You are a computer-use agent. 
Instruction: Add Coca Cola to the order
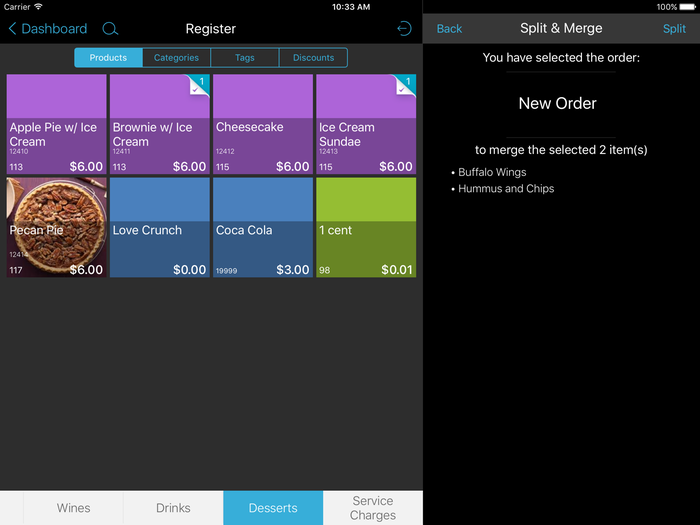click(263, 227)
